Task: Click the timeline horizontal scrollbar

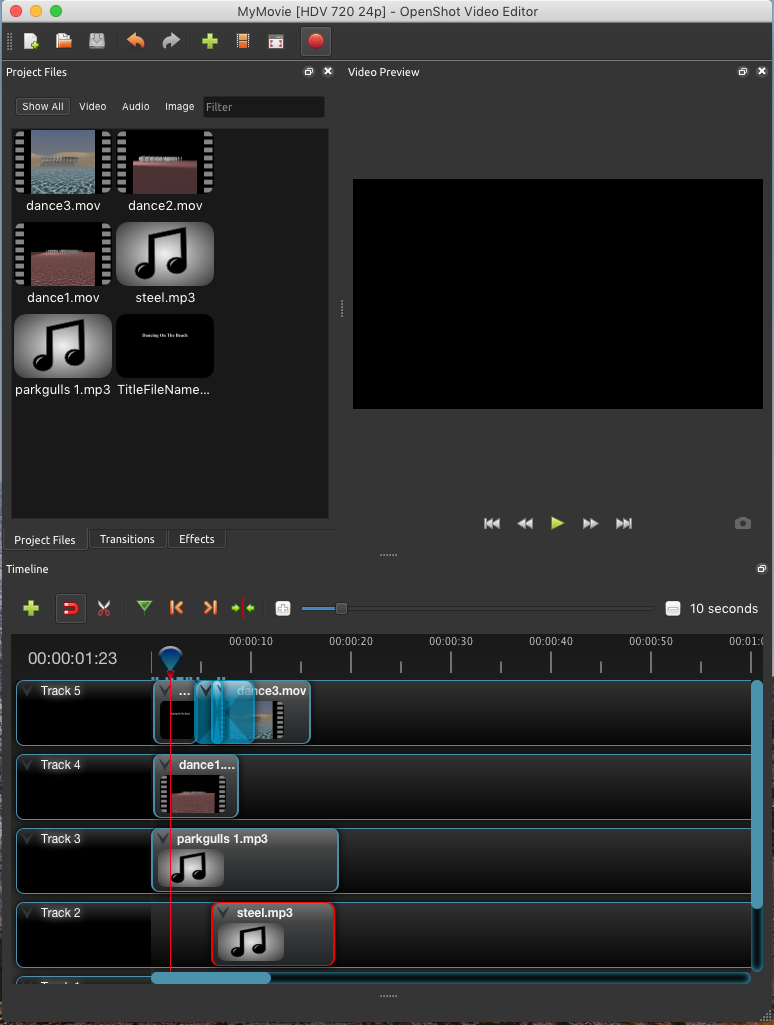Action: (x=210, y=978)
